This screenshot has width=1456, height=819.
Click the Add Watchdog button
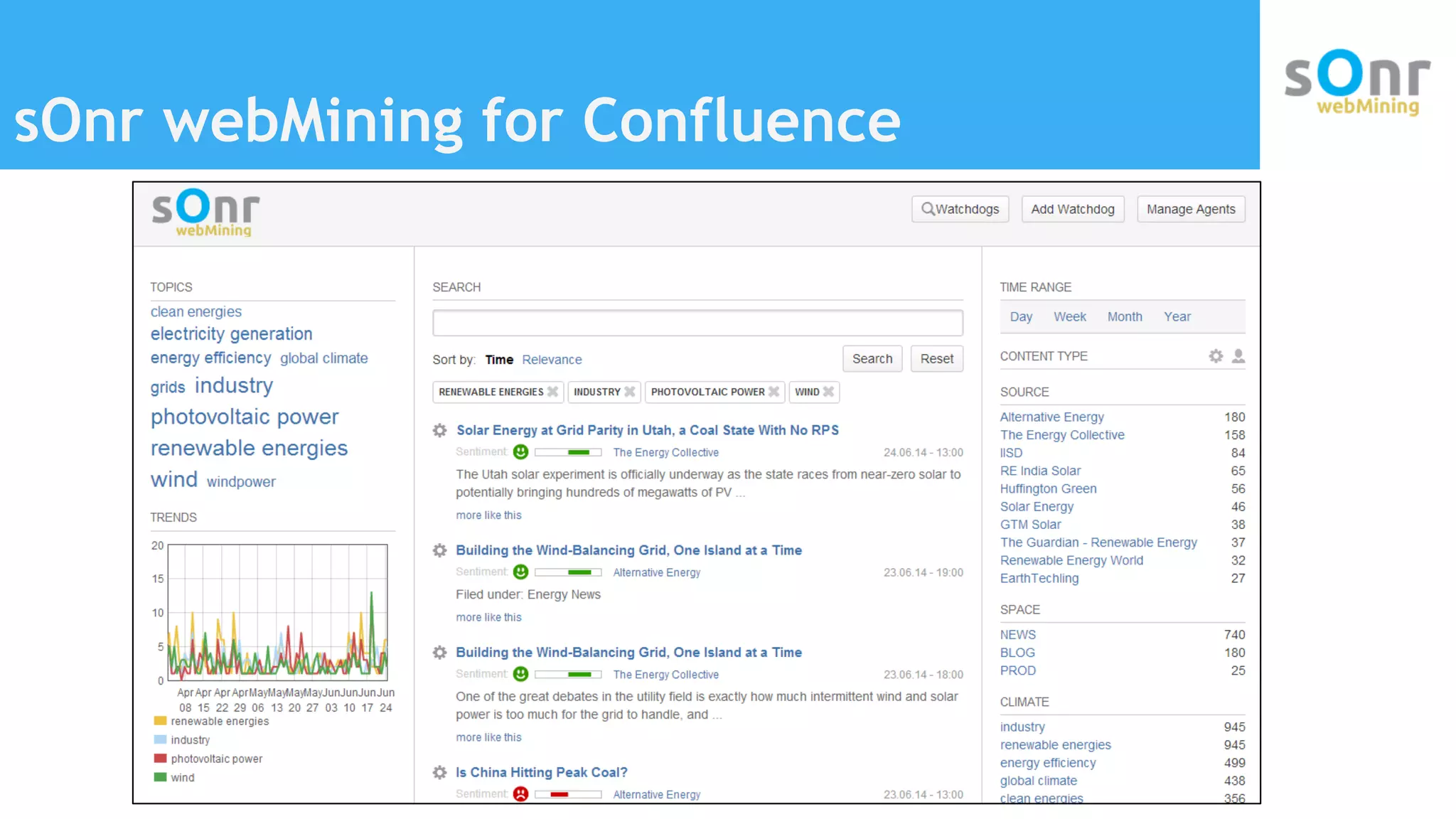click(1073, 209)
